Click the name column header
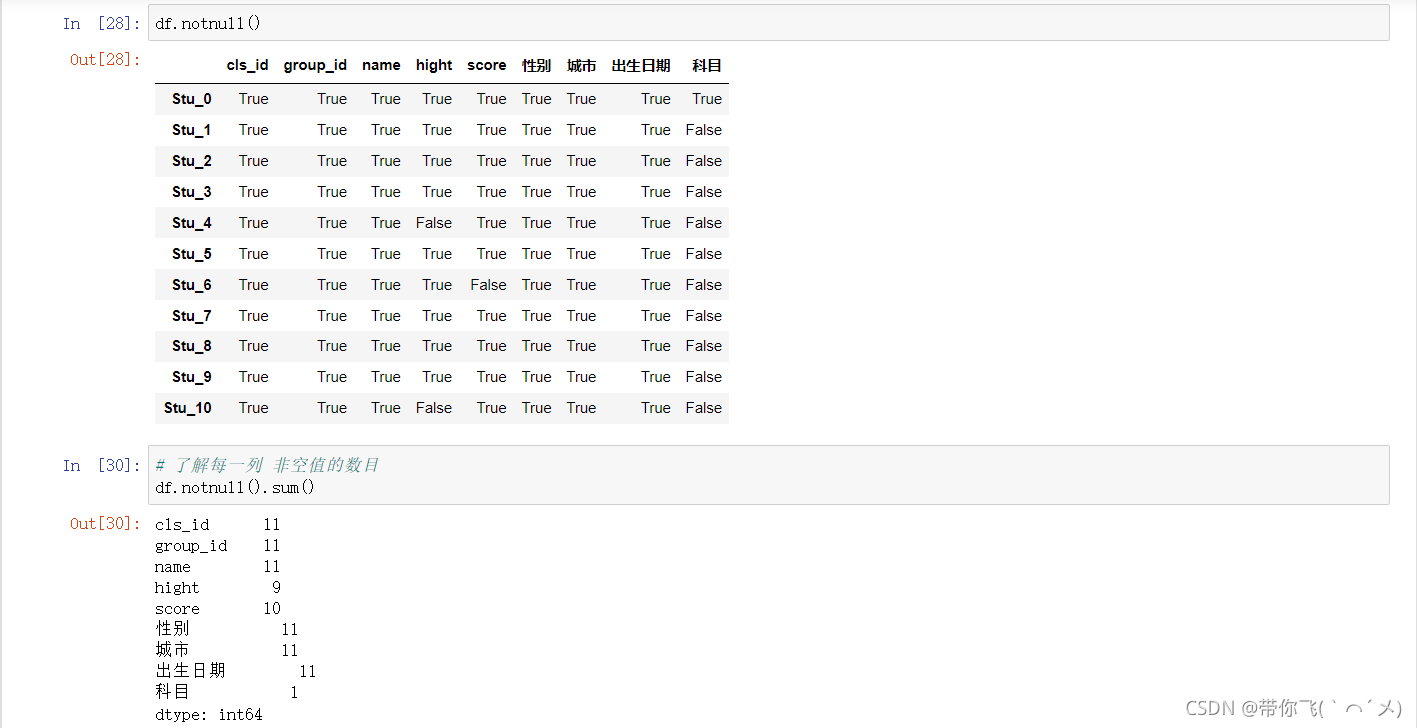The height and width of the screenshot is (728, 1417). coord(381,65)
